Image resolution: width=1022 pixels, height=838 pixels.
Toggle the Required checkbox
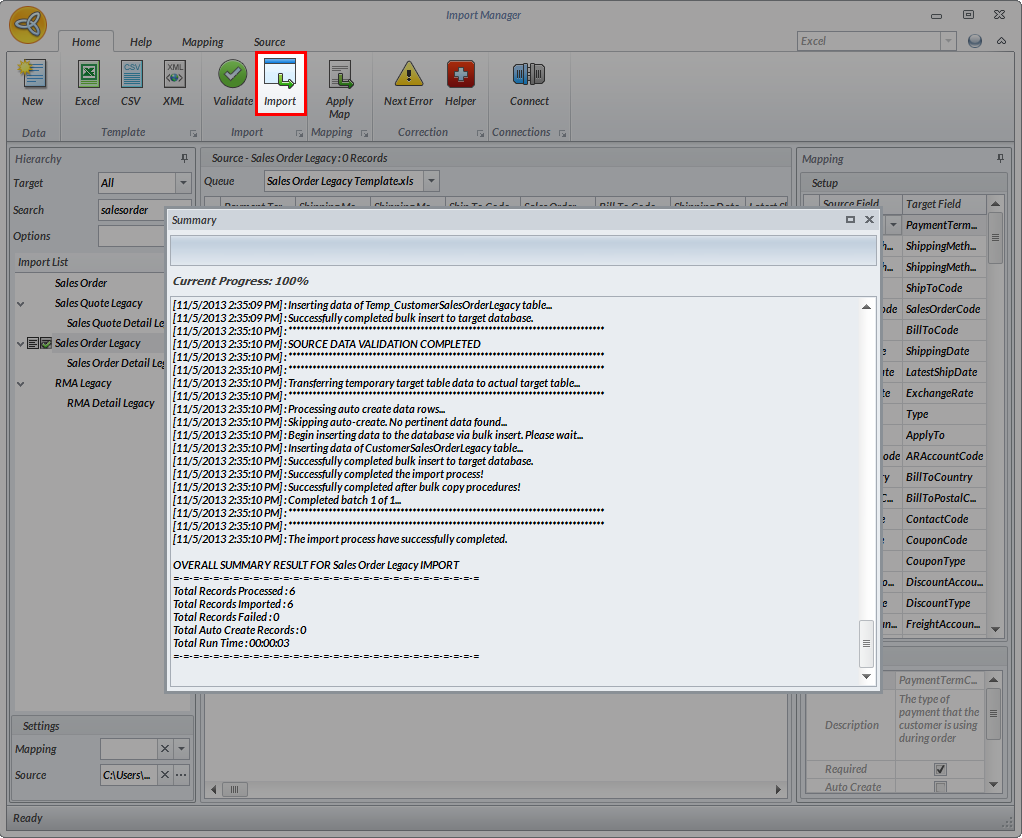[940, 769]
